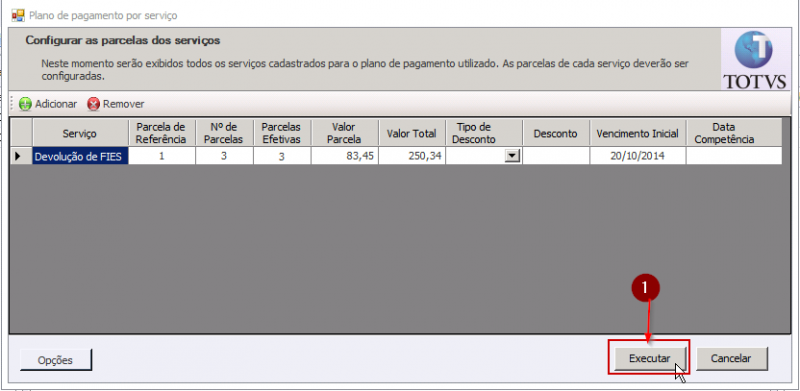Click the Nº de Parcelas column header
This screenshot has height=391, width=800.
224,133
